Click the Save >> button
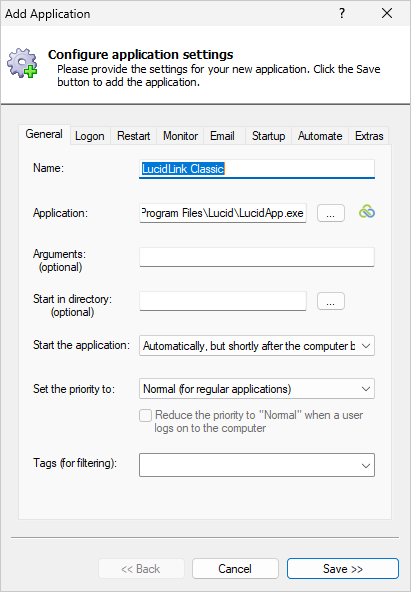411x592 pixels. point(343,569)
